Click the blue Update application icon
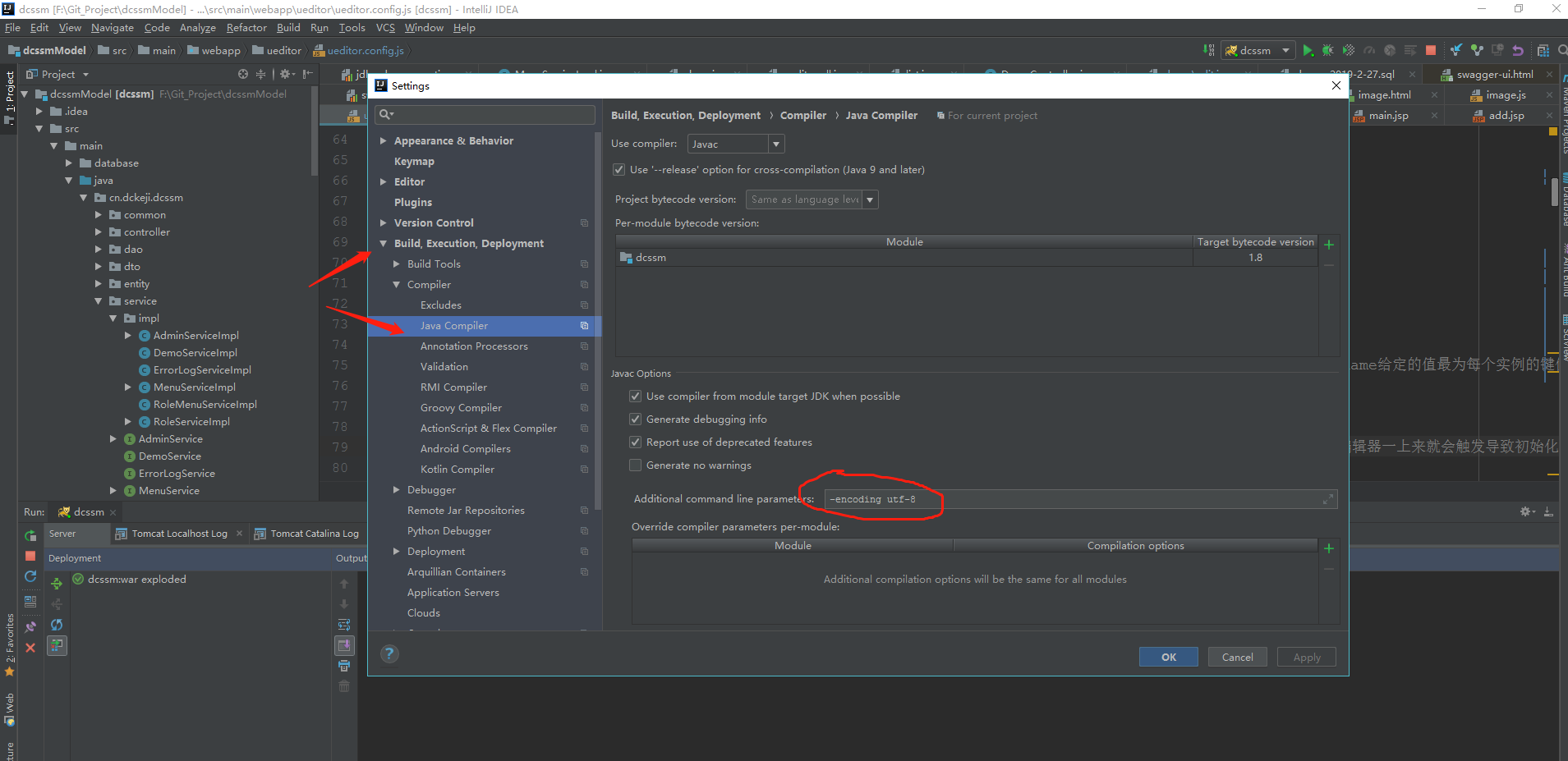 pyautogui.click(x=30, y=576)
